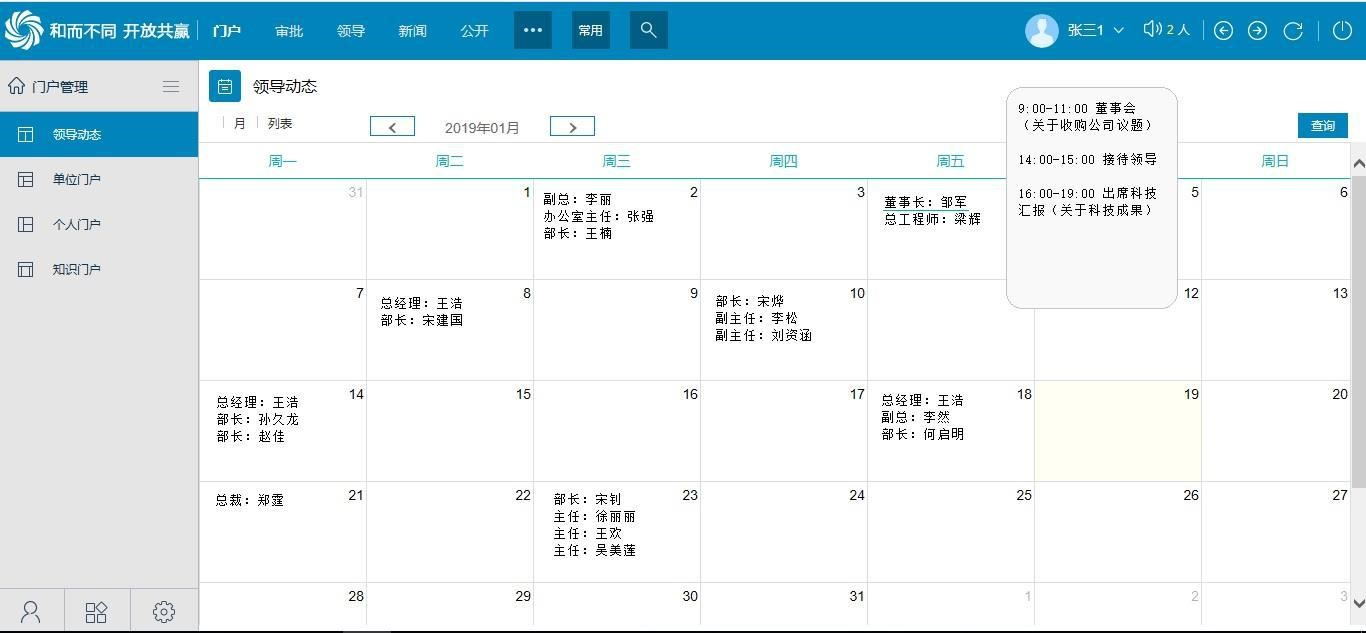Click the 查询 button
1366x633 pixels.
pos(1322,125)
